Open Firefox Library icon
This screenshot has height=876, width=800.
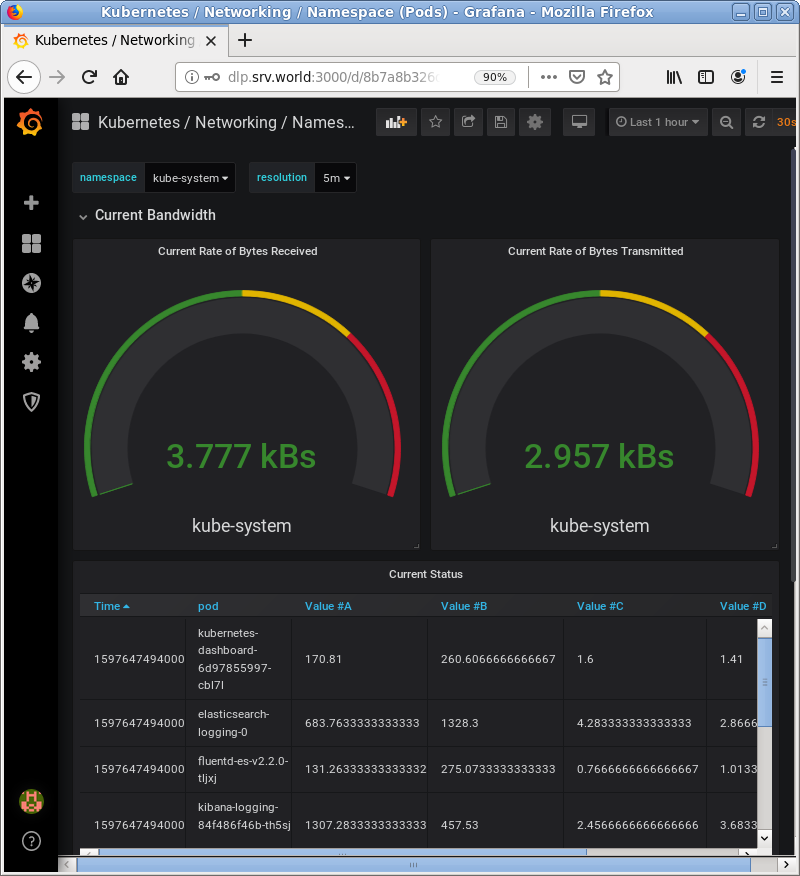point(674,77)
